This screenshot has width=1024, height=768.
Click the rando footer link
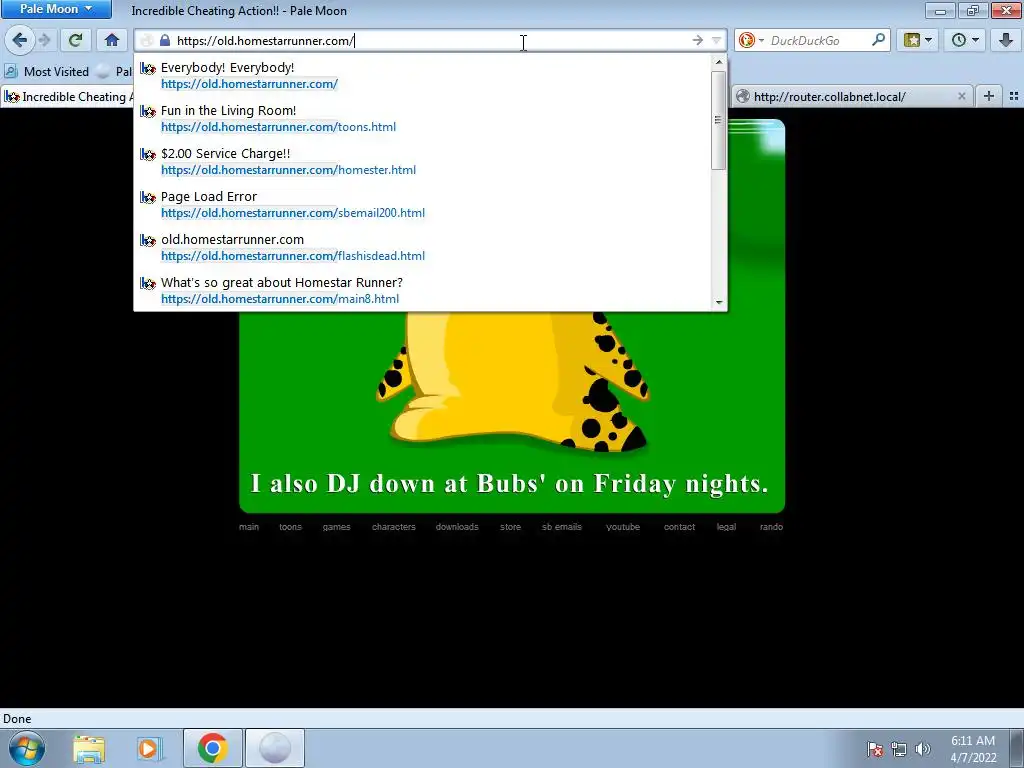click(x=771, y=527)
